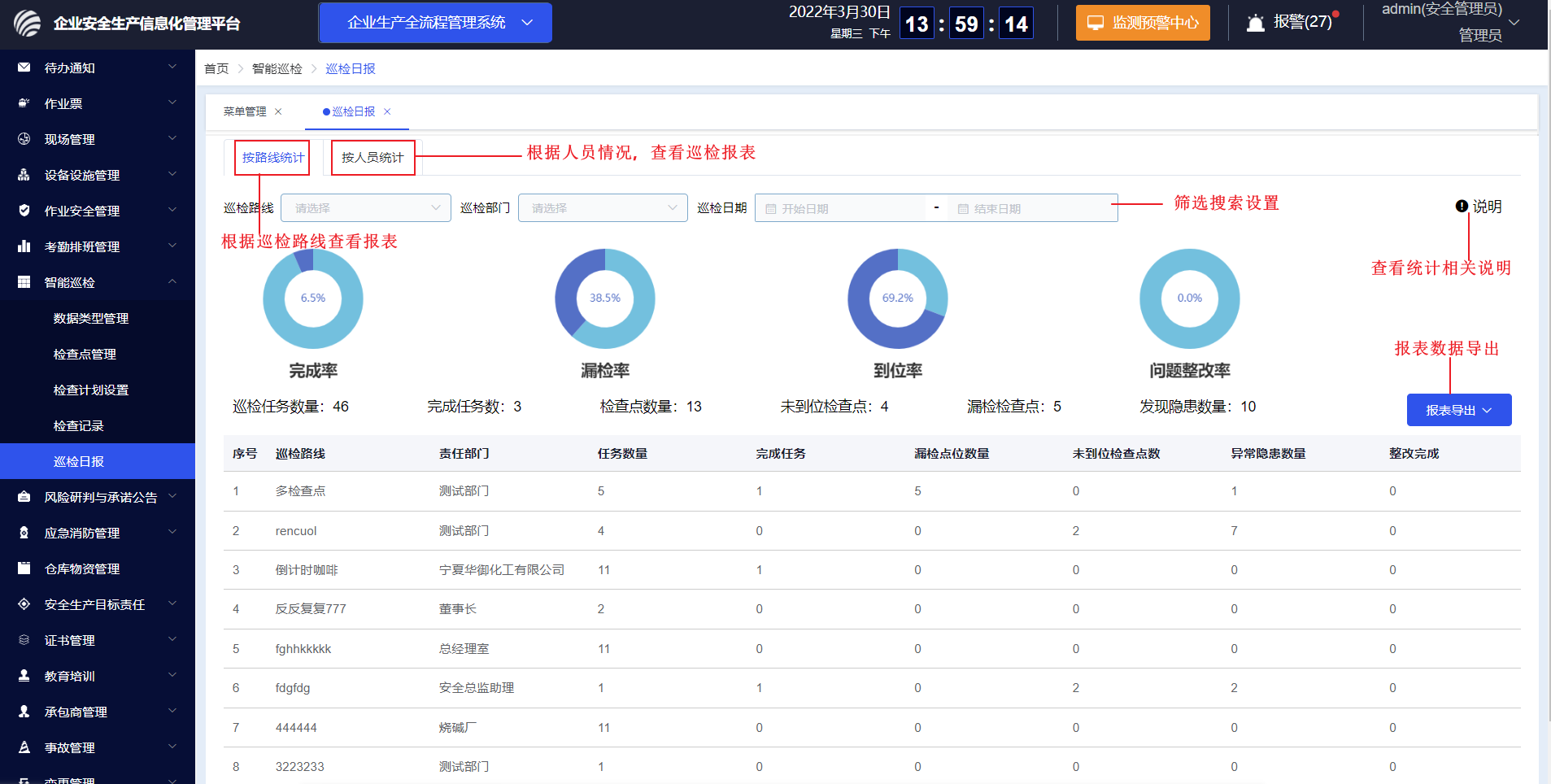Click the 承包商管理 icon
Image resolution: width=1551 pixels, height=784 pixels.
(24, 712)
